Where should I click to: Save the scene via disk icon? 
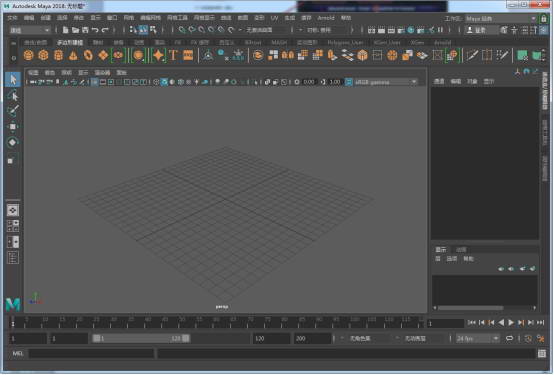[85, 30]
